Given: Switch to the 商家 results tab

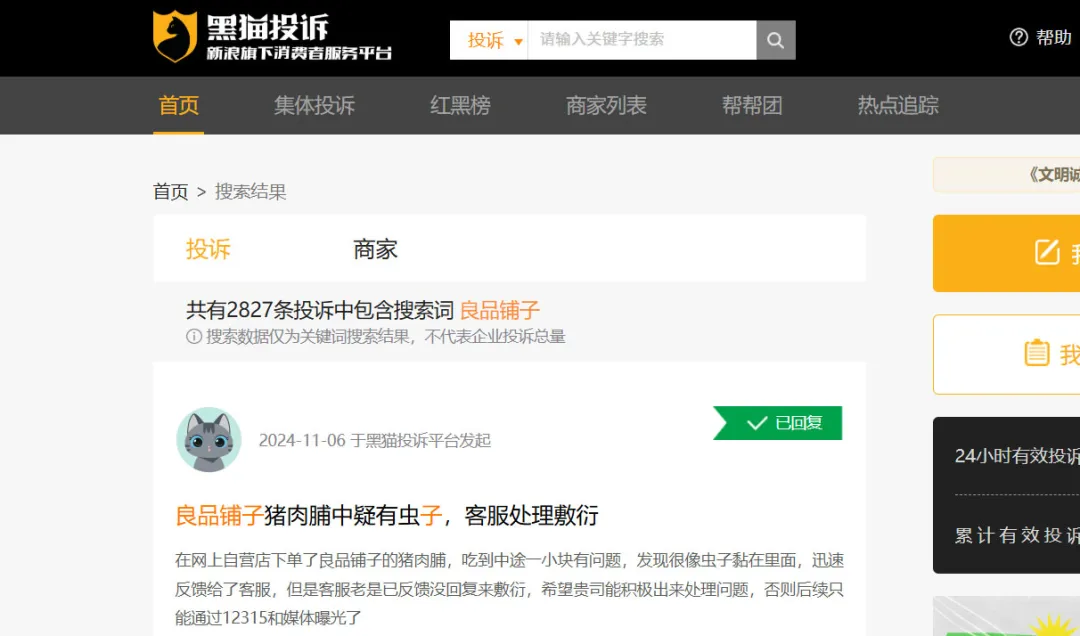Looking at the screenshot, I should coord(375,249).
